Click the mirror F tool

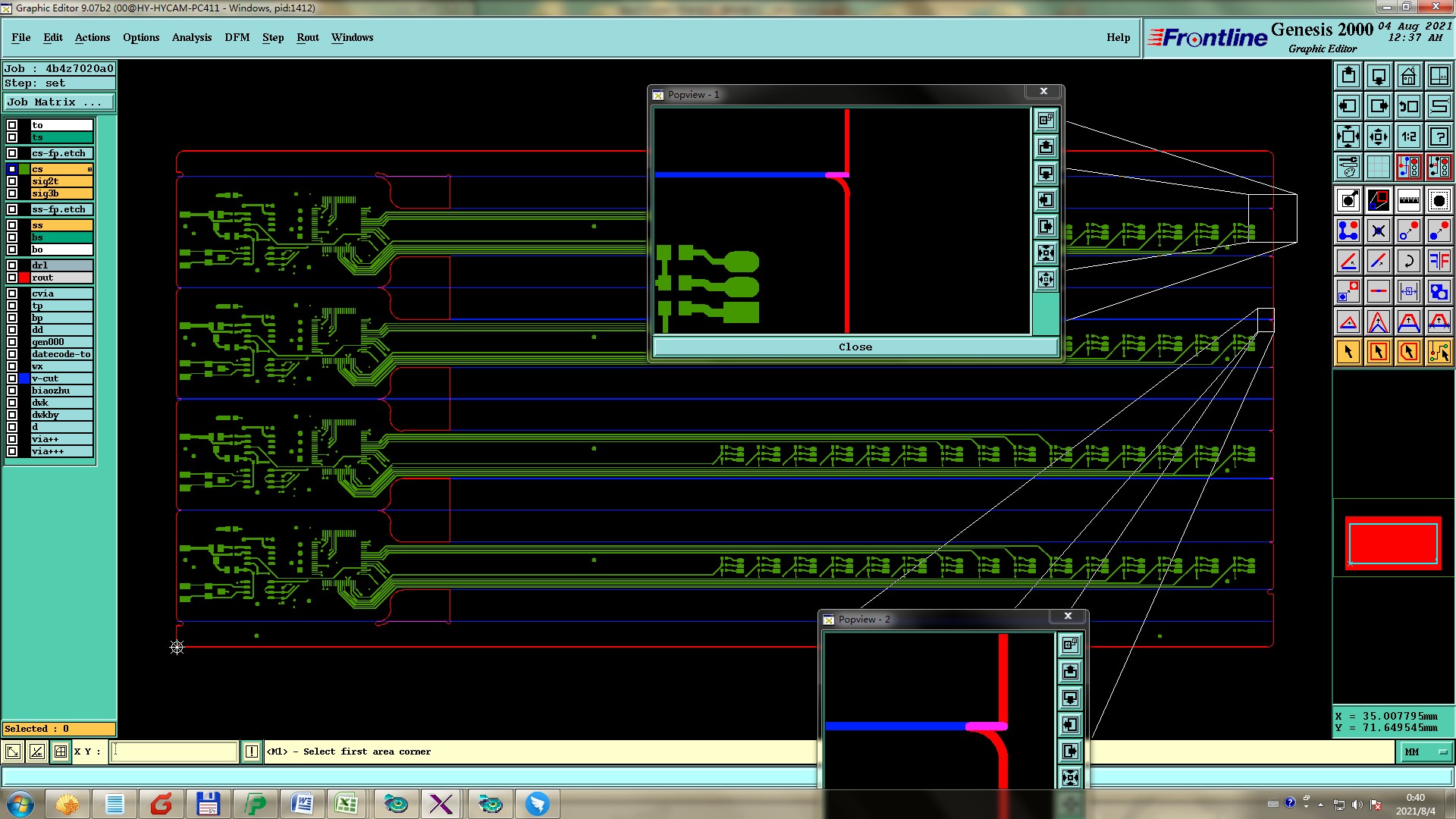point(1439,261)
